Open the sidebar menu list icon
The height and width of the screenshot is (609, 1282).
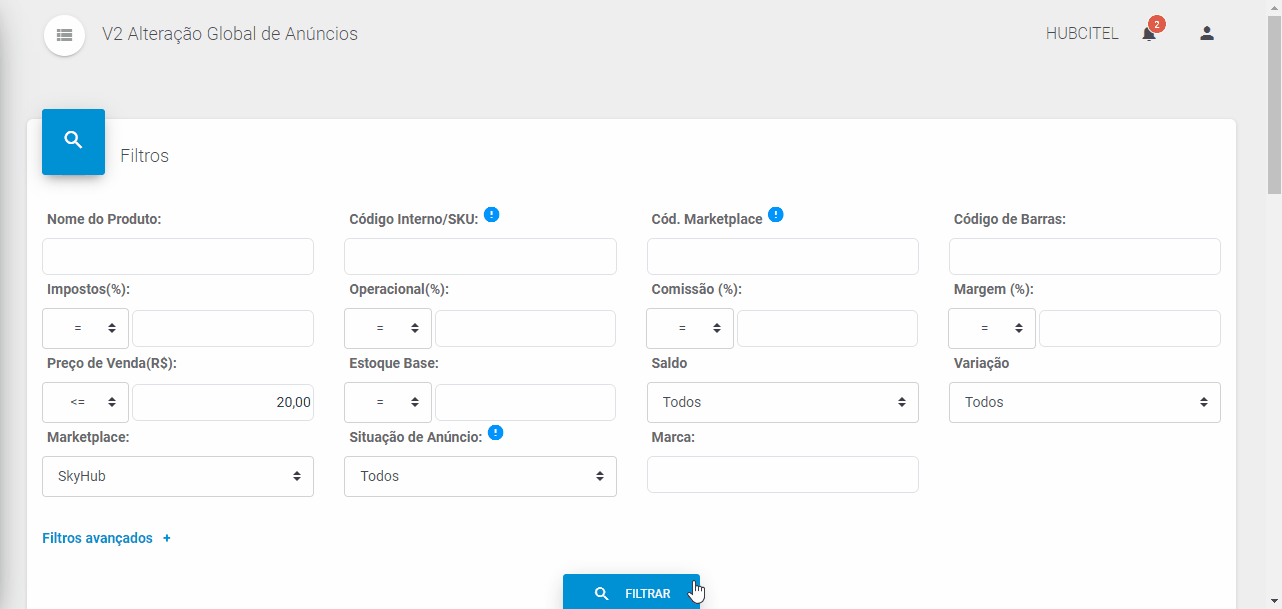pos(65,35)
